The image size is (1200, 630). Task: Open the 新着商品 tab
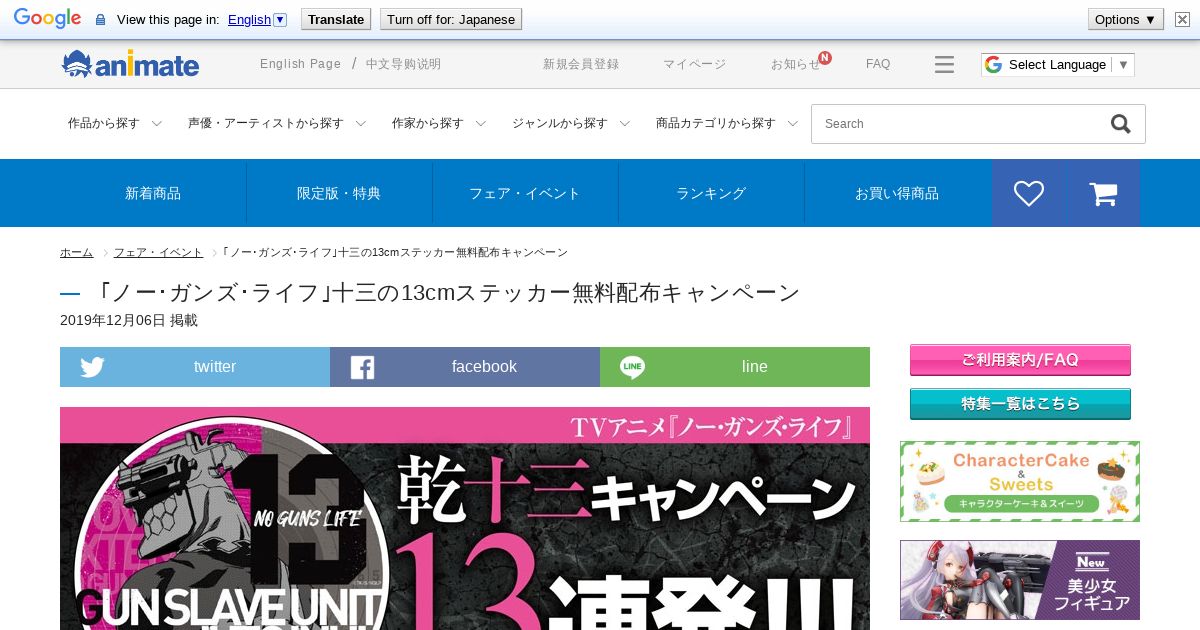(153, 193)
